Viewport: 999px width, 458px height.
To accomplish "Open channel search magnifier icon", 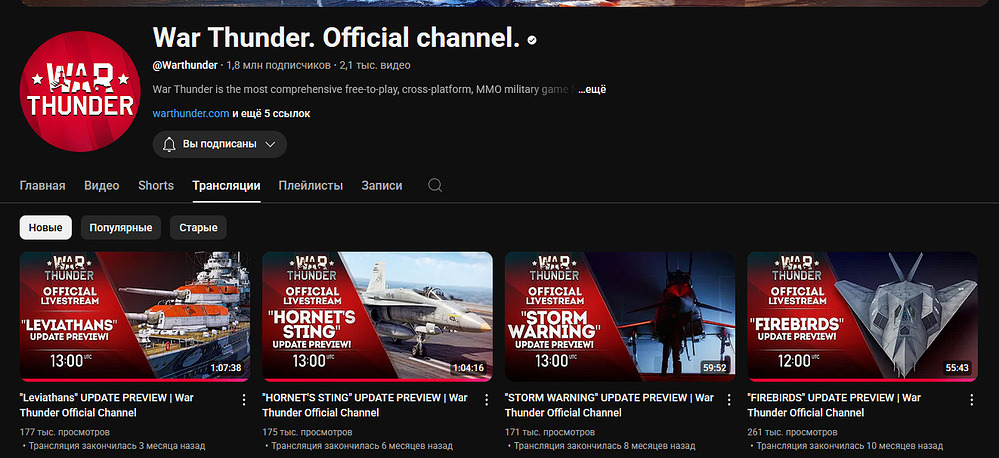I will pyautogui.click(x=435, y=185).
